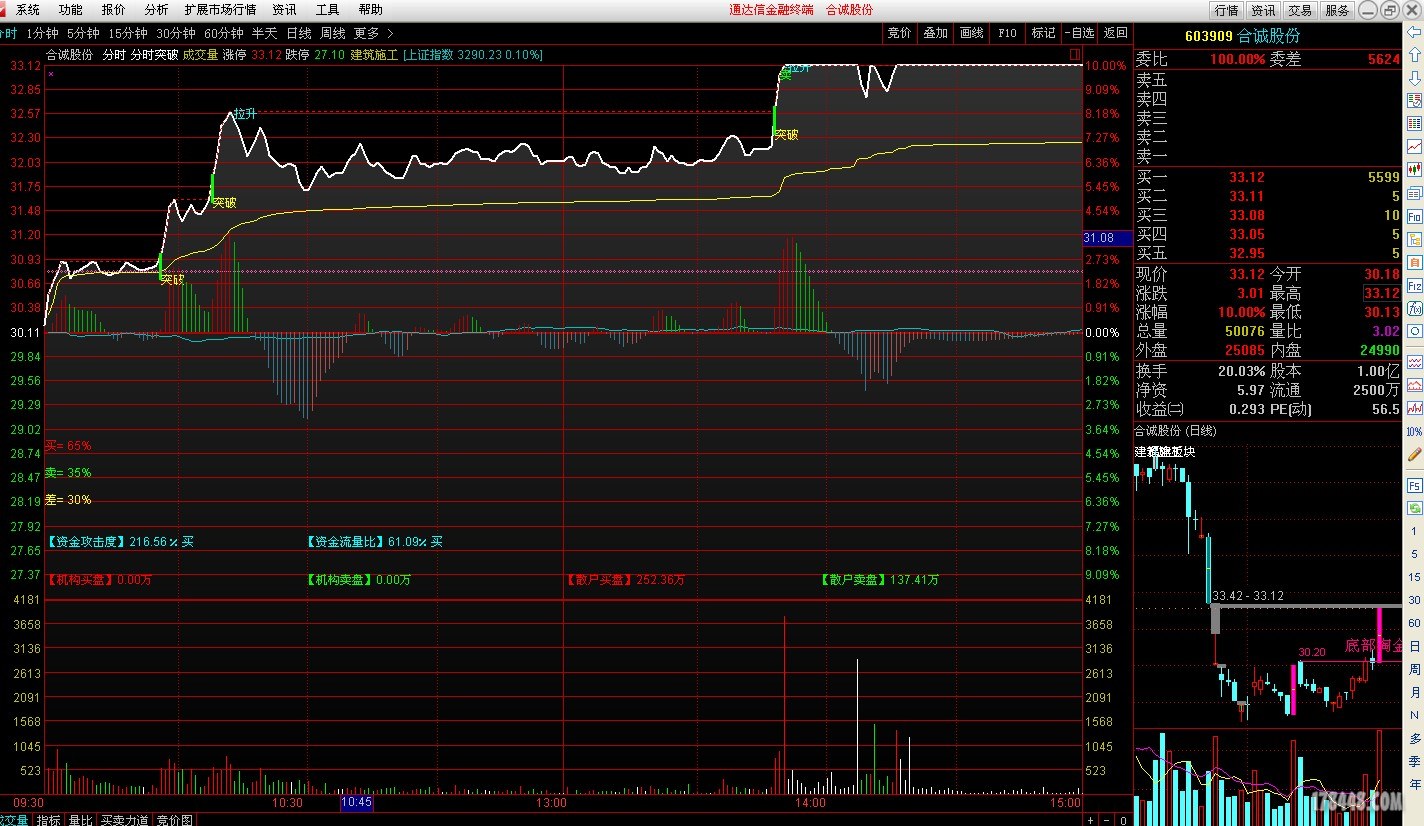Click the F12 trading icon in sidebar
Viewport: 1424px width, 826px height.
[x=1414, y=285]
